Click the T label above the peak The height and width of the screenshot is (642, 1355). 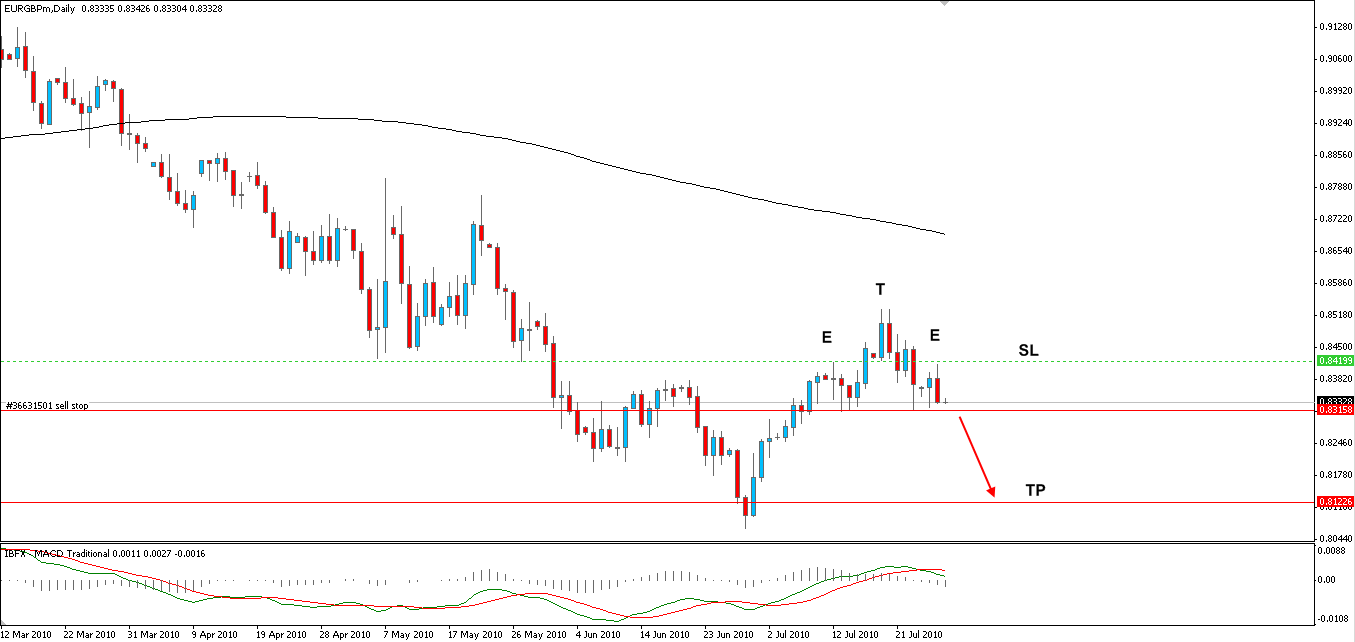(880, 290)
